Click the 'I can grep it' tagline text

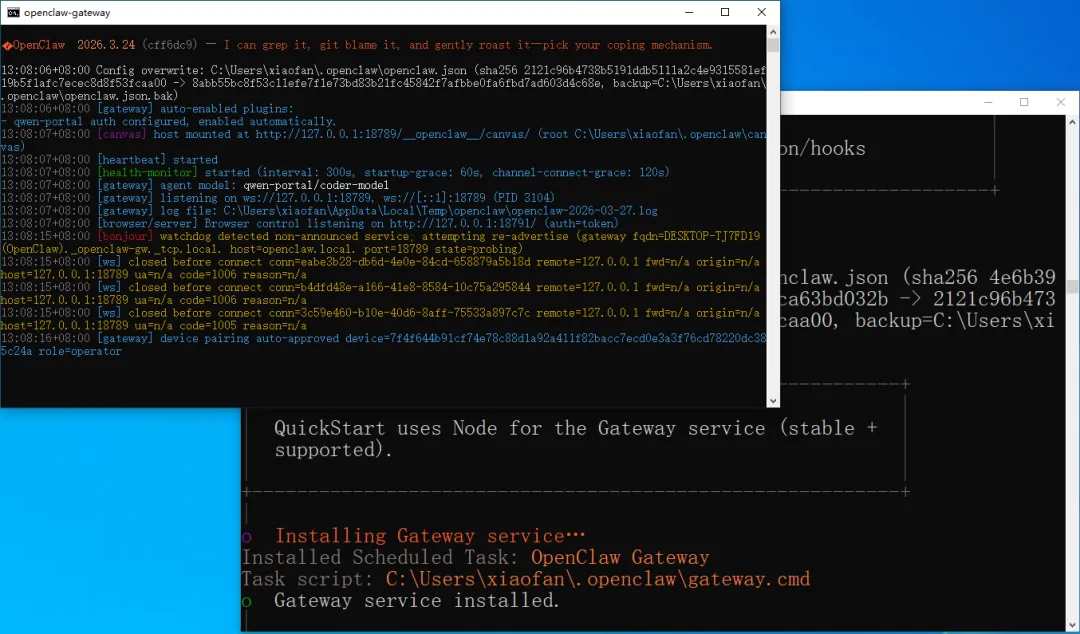(468, 45)
